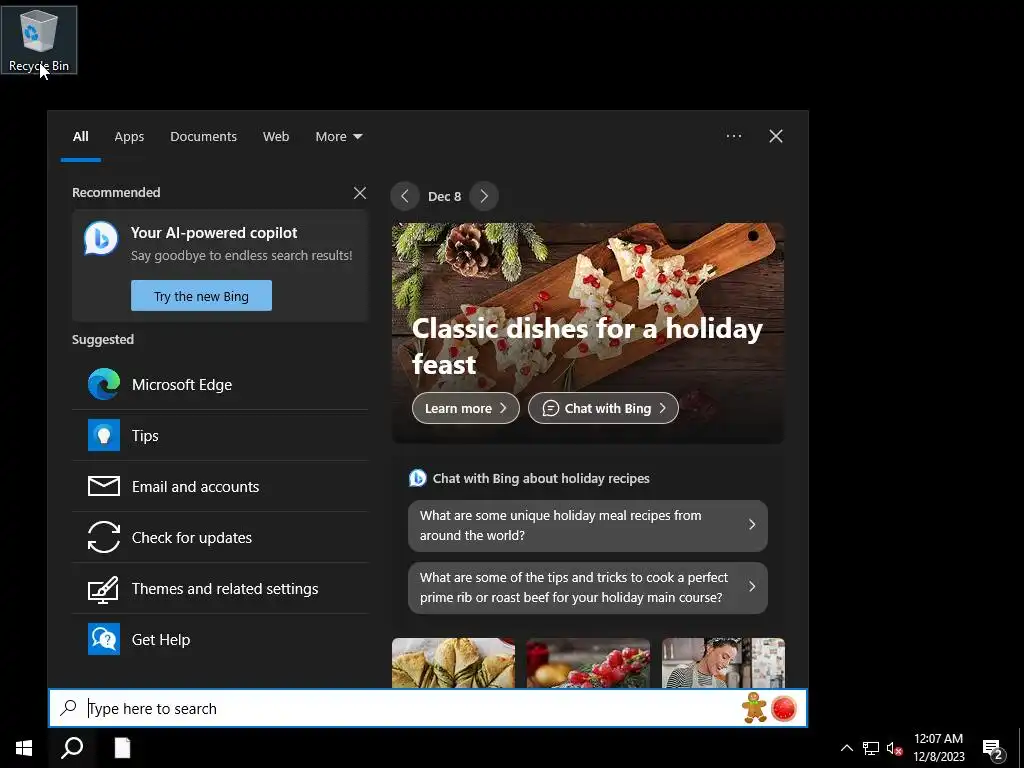Open the Get Help icon

coord(104,639)
